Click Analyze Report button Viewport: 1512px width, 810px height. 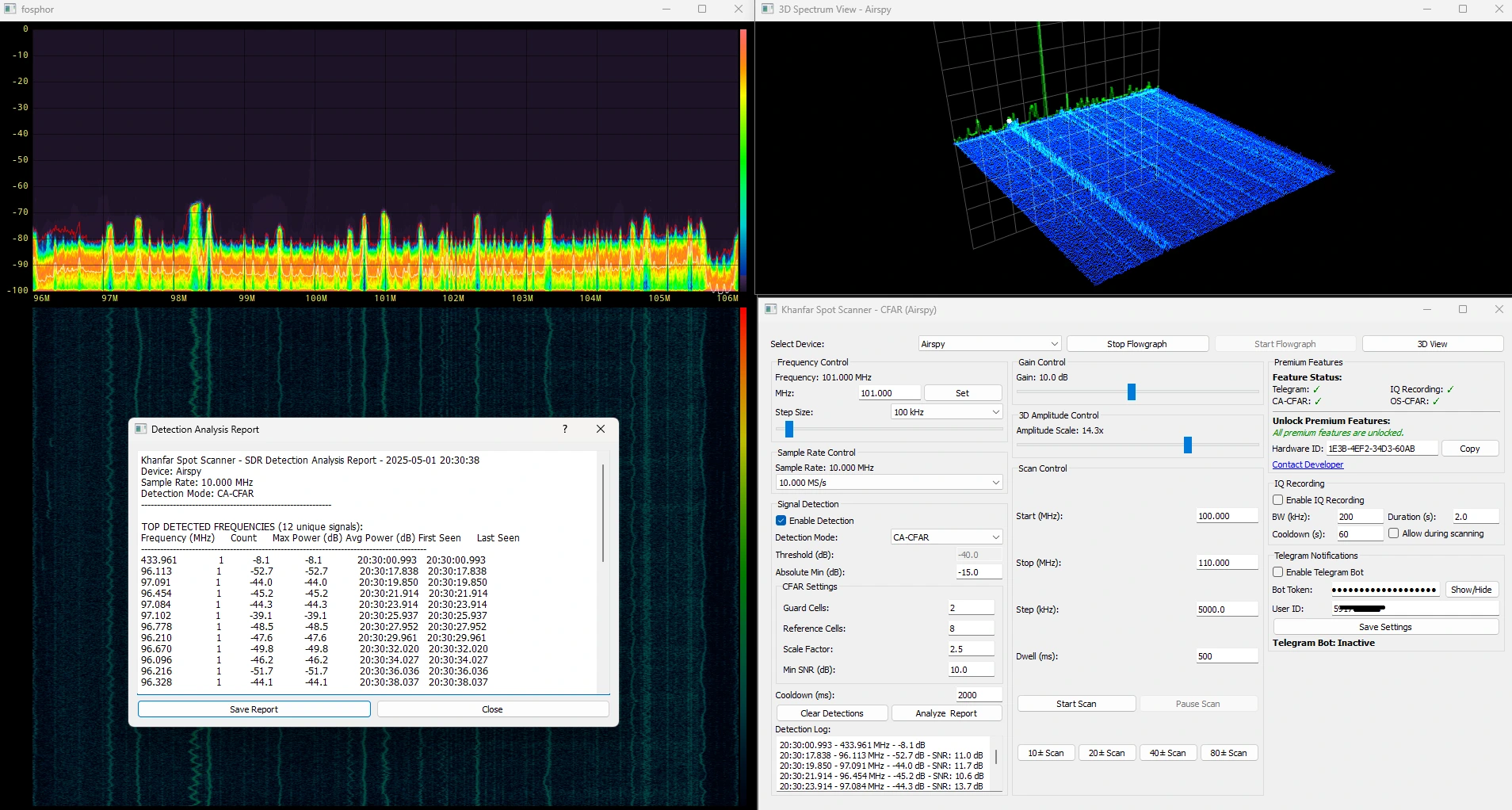pos(946,713)
